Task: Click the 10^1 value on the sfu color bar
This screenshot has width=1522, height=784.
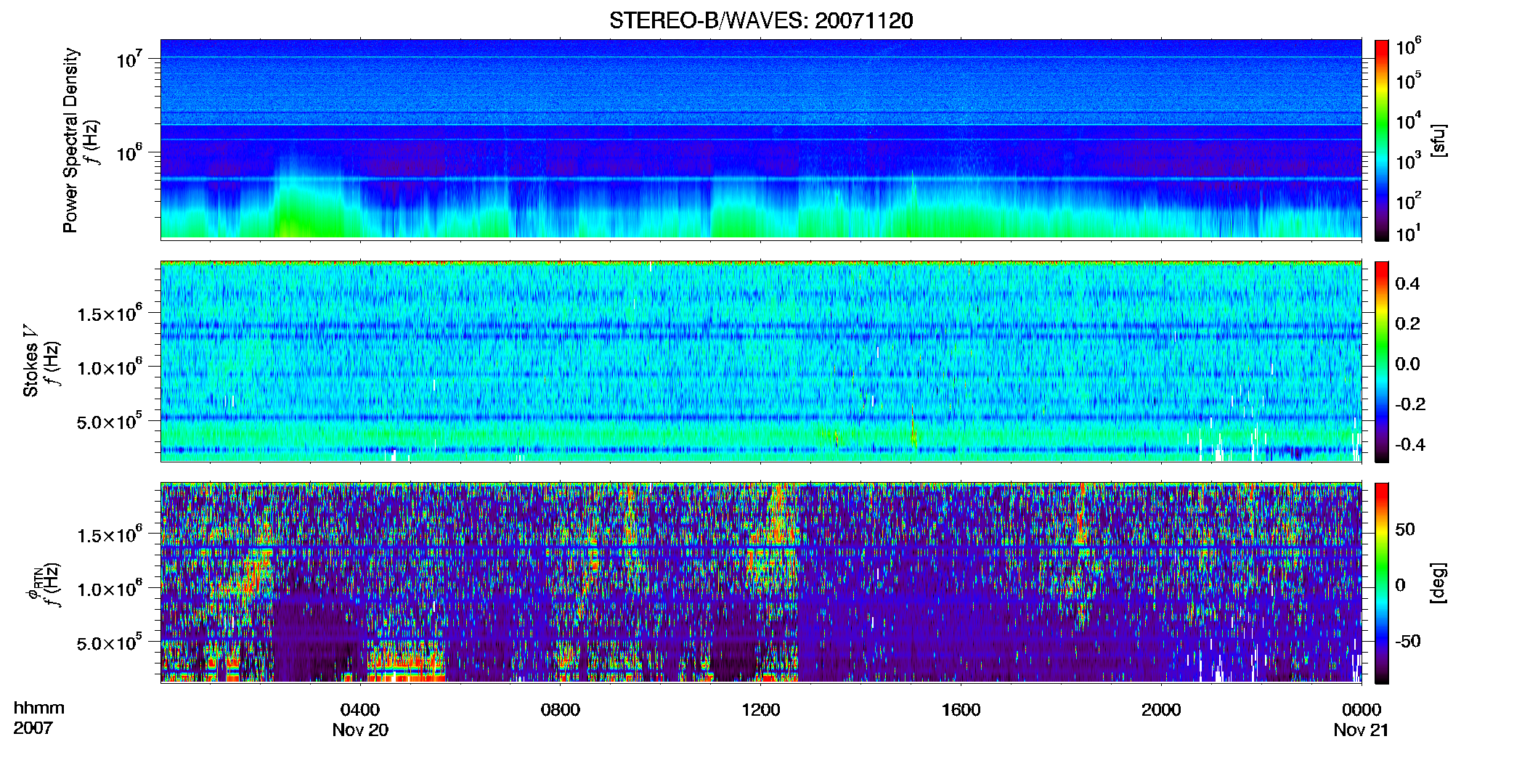Action: (1409, 233)
